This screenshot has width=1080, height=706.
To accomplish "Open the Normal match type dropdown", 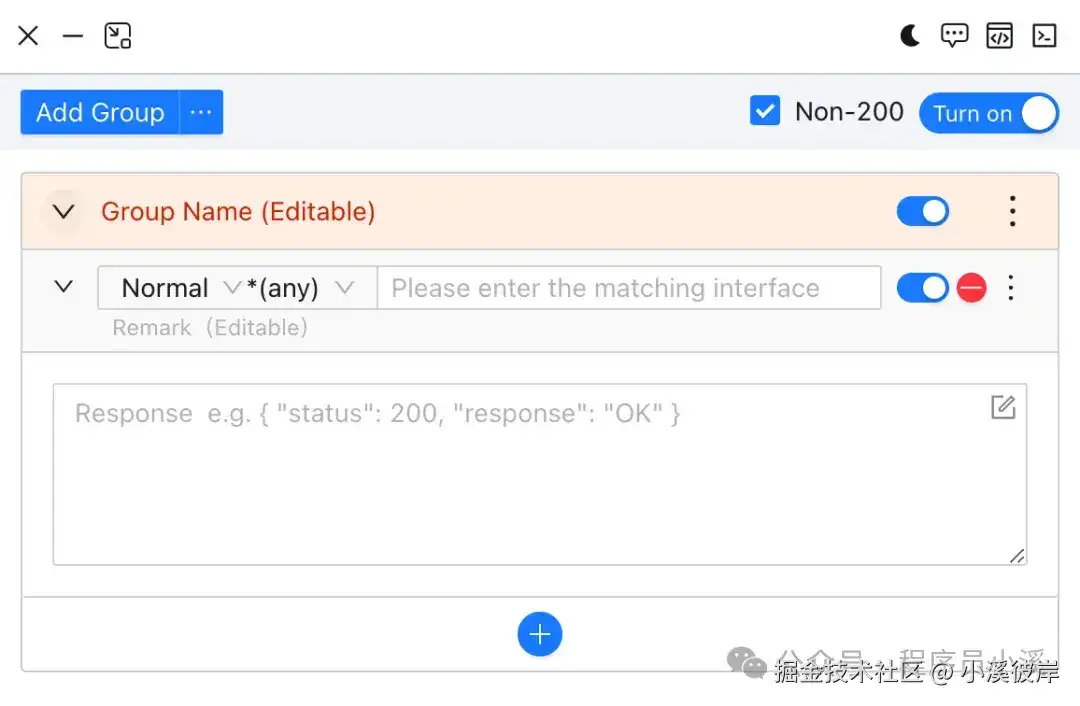I will pos(180,288).
